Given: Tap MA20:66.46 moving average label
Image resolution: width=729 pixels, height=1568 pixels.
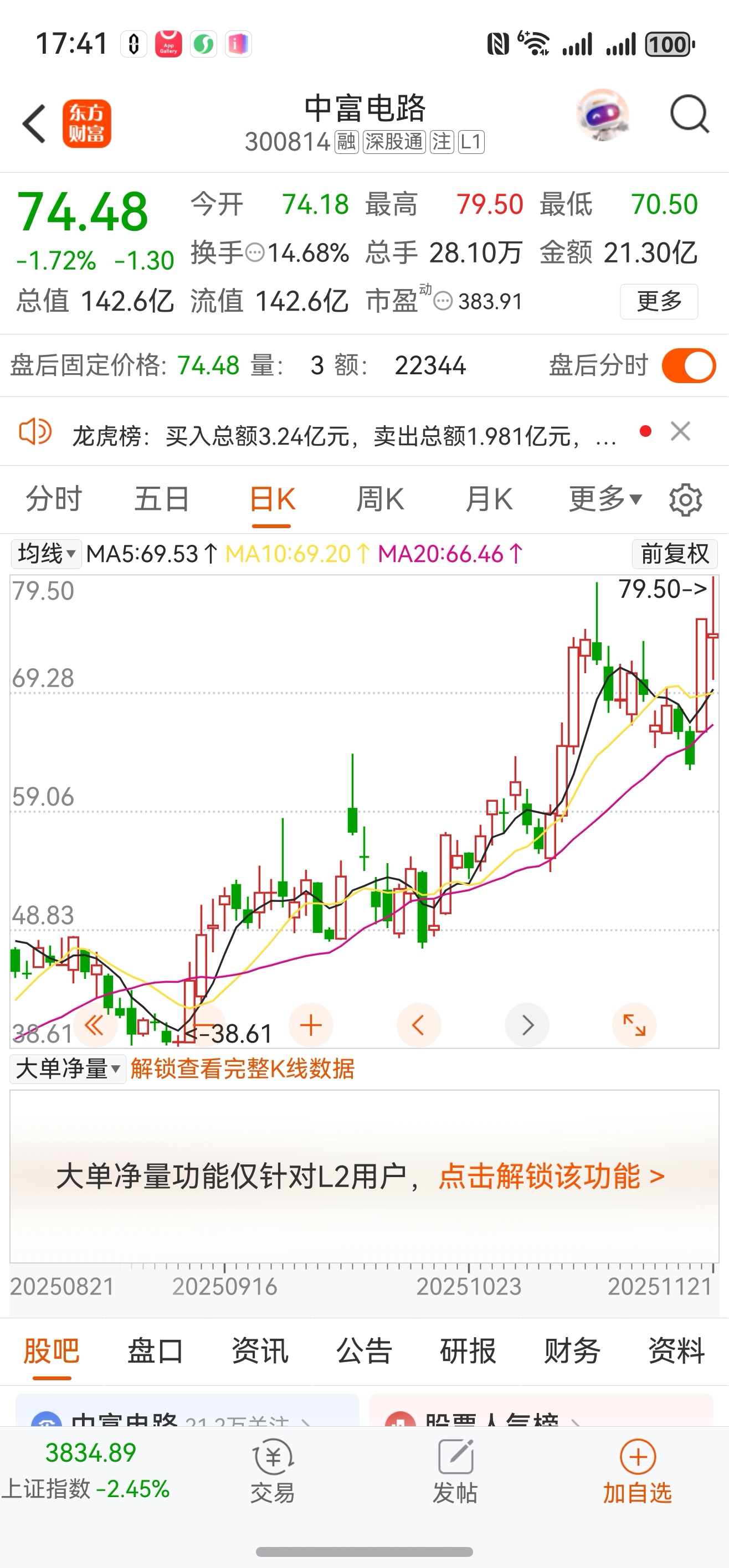Looking at the screenshot, I should tap(451, 554).
